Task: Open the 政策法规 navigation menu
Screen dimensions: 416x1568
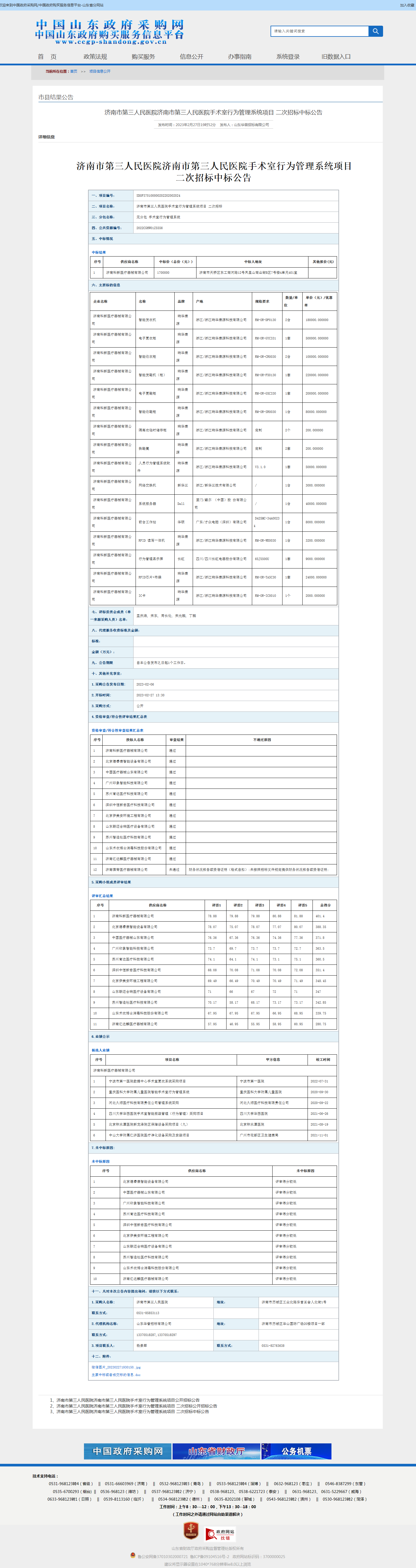Action: (96, 57)
